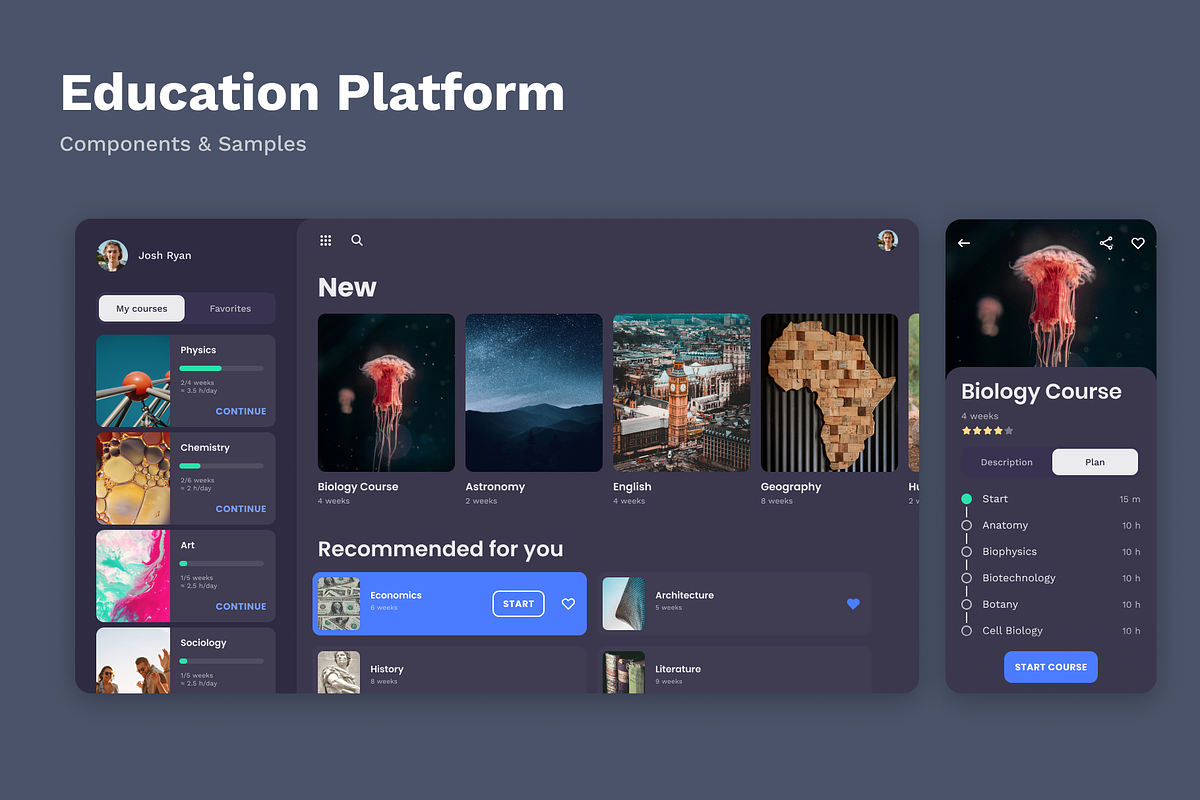The height and width of the screenshot is (800, 1200).
Task: Click Architecture building thumbnail
Action: 624,604
